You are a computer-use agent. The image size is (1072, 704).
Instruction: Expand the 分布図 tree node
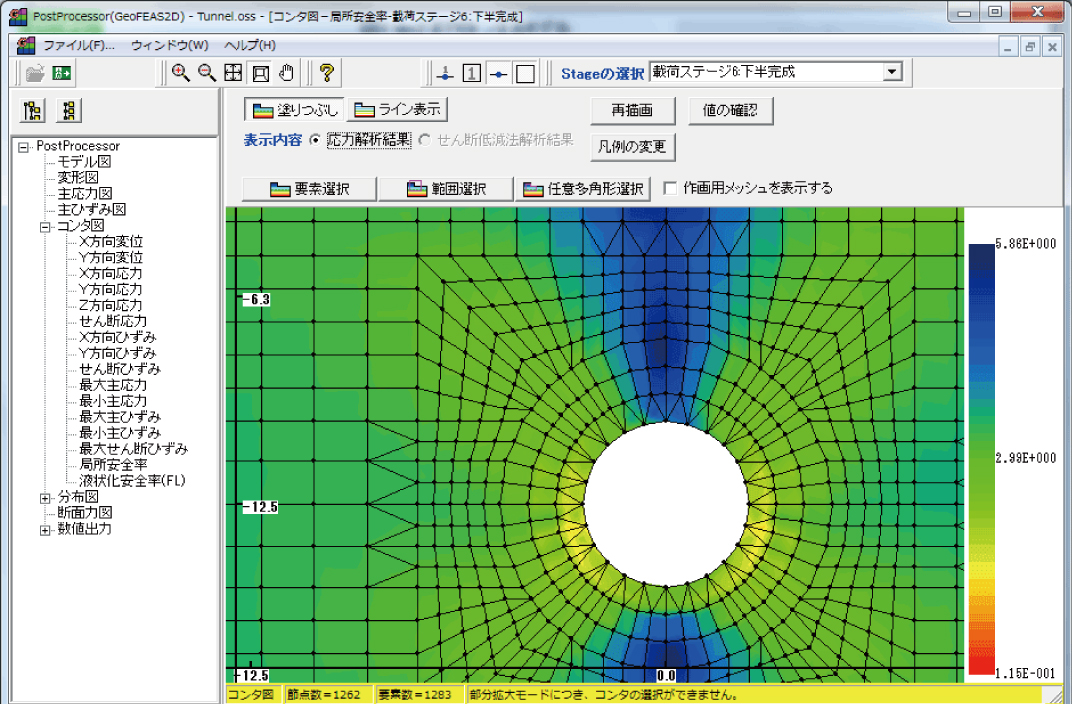click(45, 498)
